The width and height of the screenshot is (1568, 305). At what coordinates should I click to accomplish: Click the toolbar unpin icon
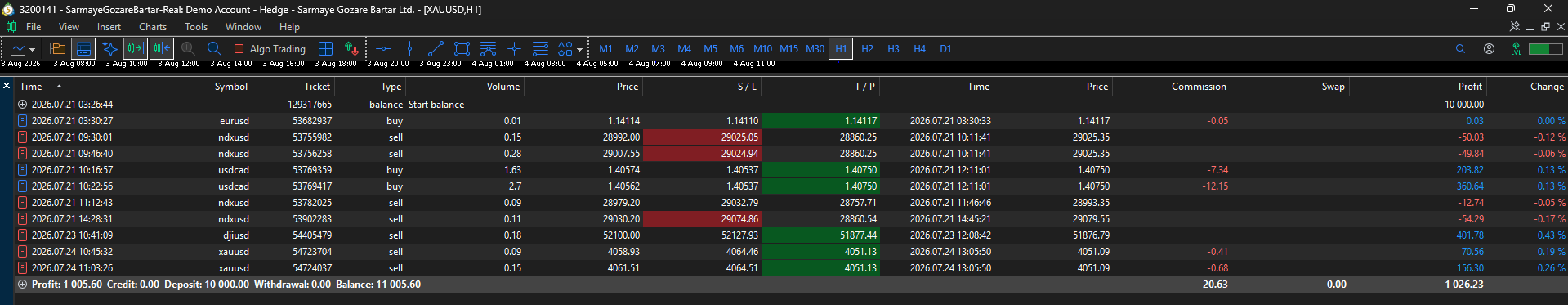[1515, 27]
